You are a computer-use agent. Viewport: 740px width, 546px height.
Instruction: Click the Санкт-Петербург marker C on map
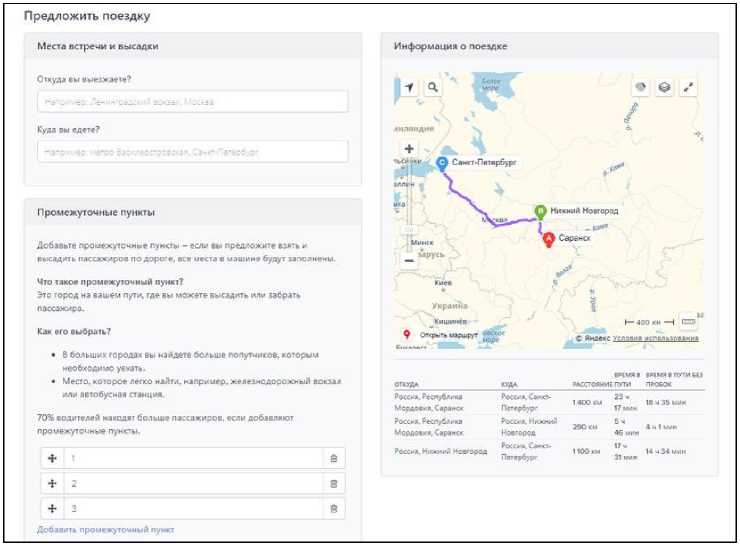pyautogui.click(x=442, y=162)
